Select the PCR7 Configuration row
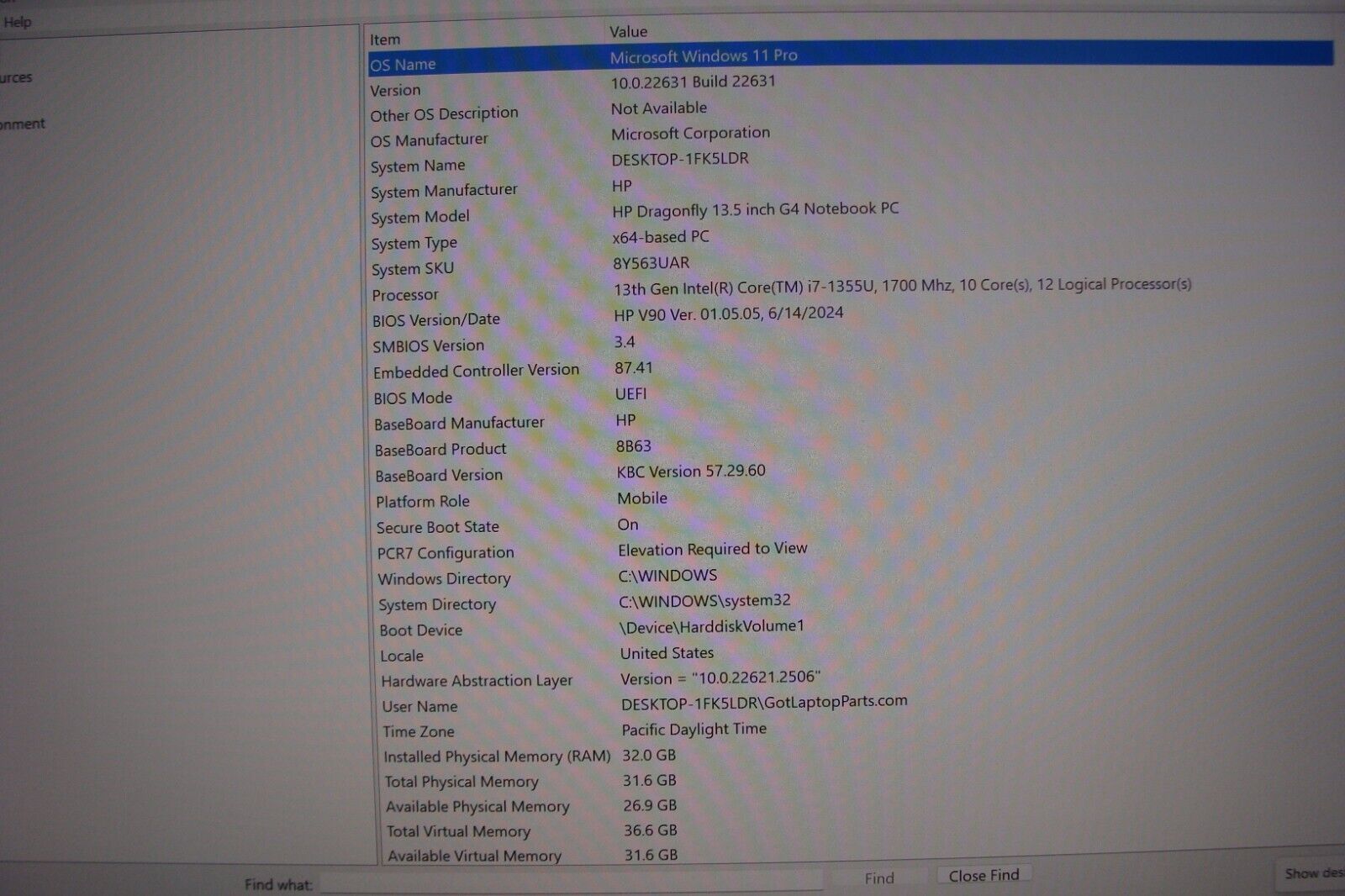This screenshot has width=1345, height=896. (851, 551)
